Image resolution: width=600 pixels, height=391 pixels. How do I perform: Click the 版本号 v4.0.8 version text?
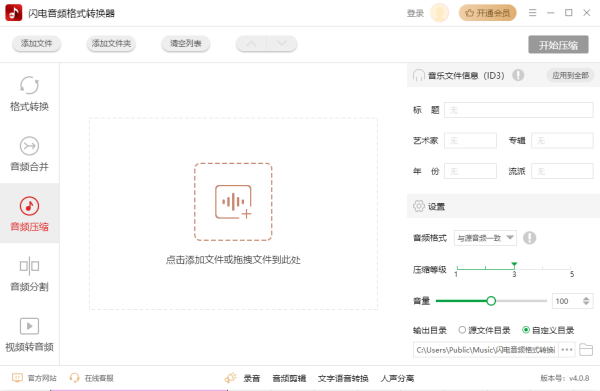pyautogui.click(x=565, y=378)
